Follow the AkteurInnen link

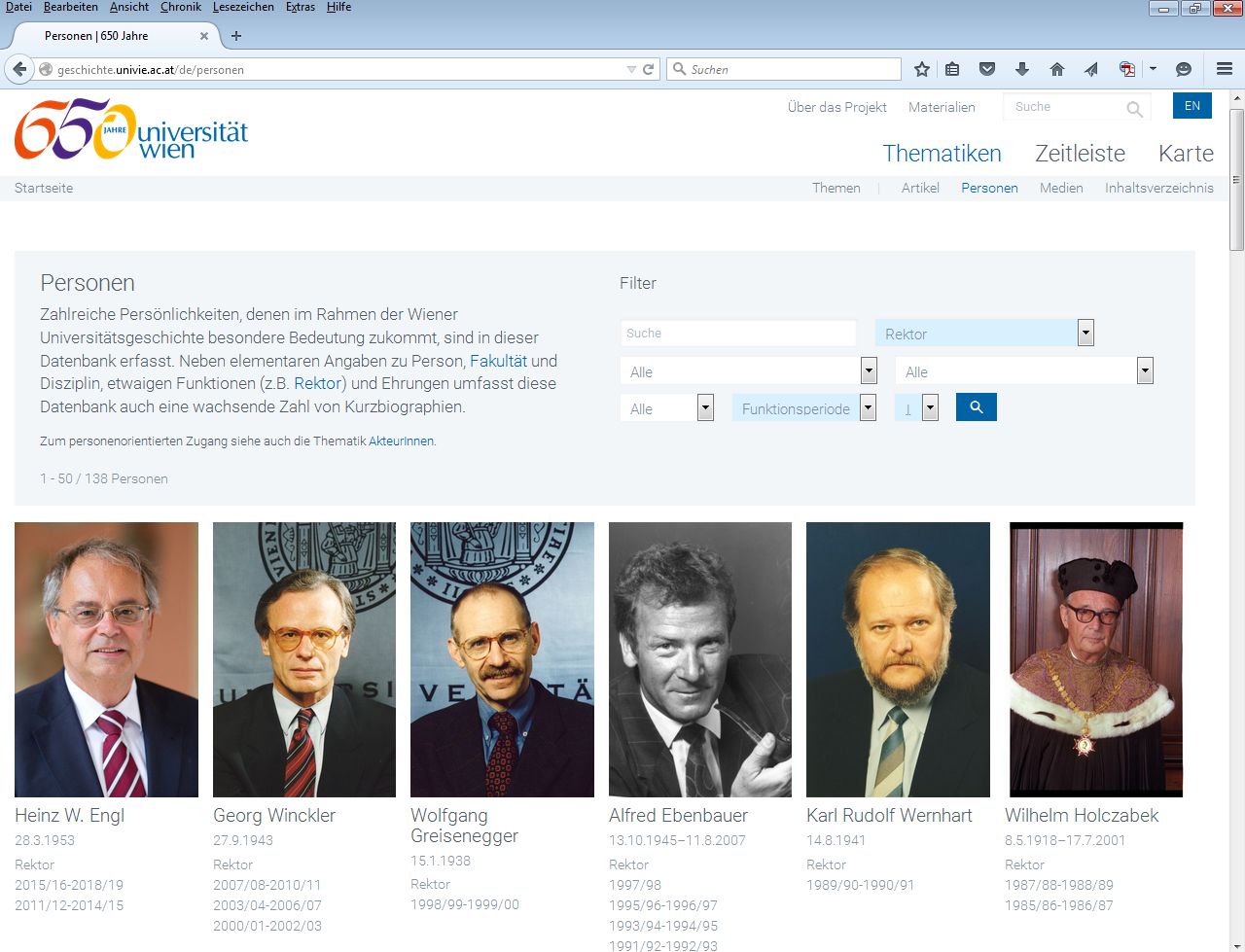coord(401,441)
